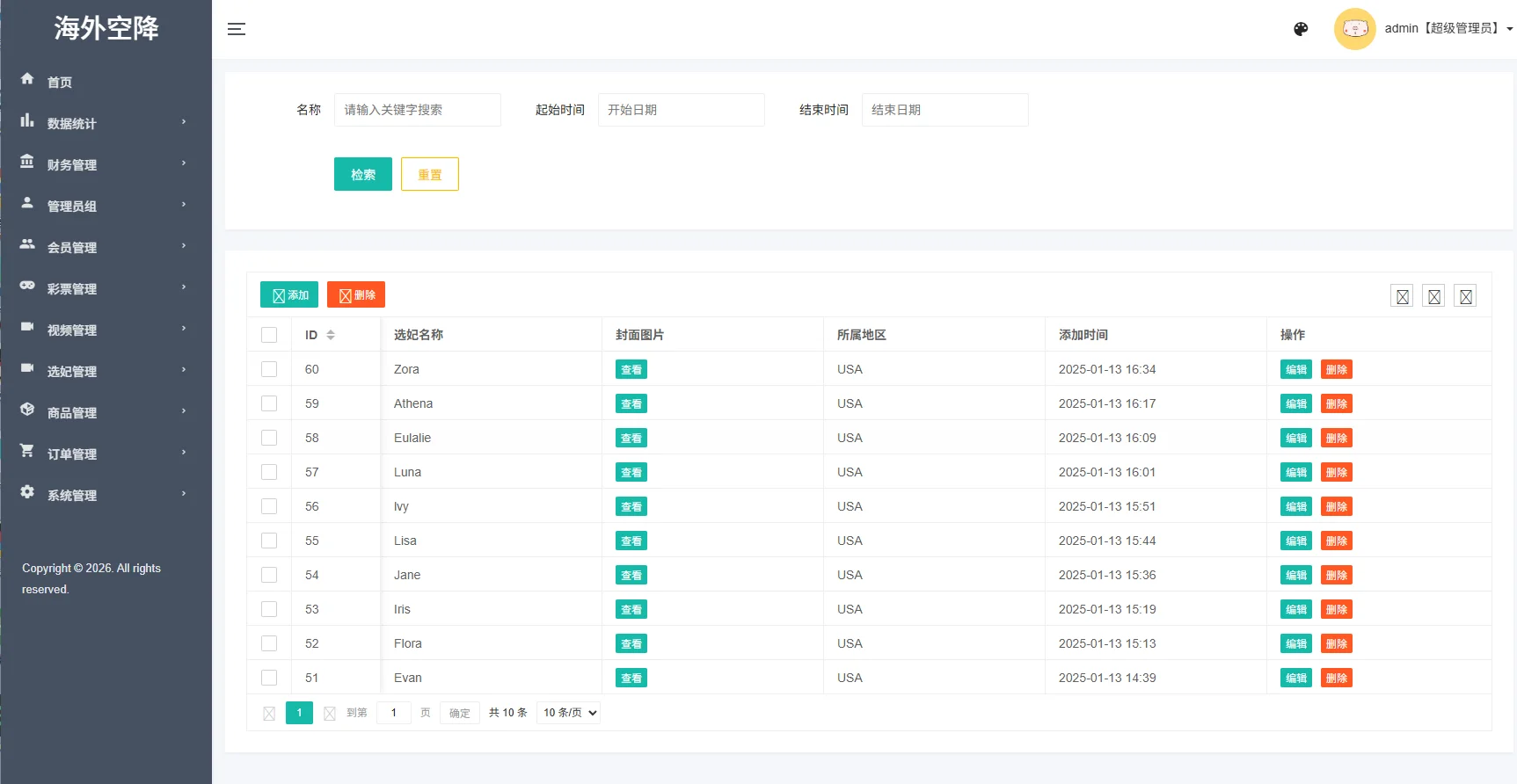Click 编辑 button for Athena row
The image size is (1517, 784).
click(1296, 403)
